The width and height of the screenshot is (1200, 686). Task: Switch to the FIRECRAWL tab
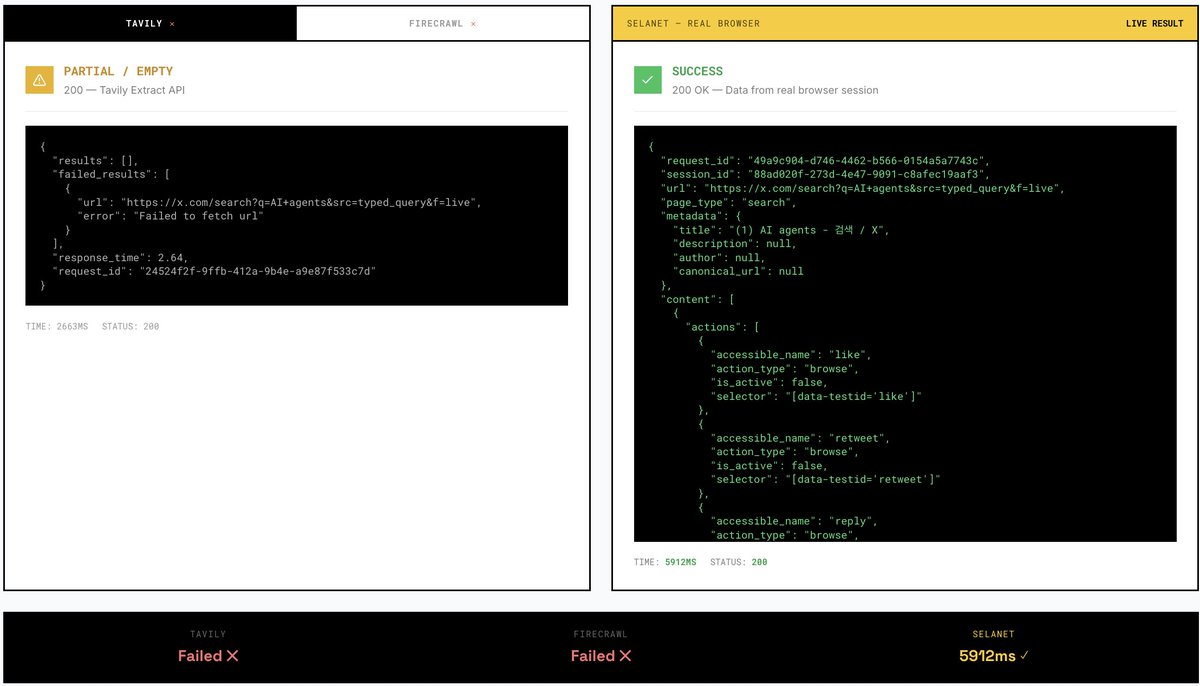click(x=443, y=23)
